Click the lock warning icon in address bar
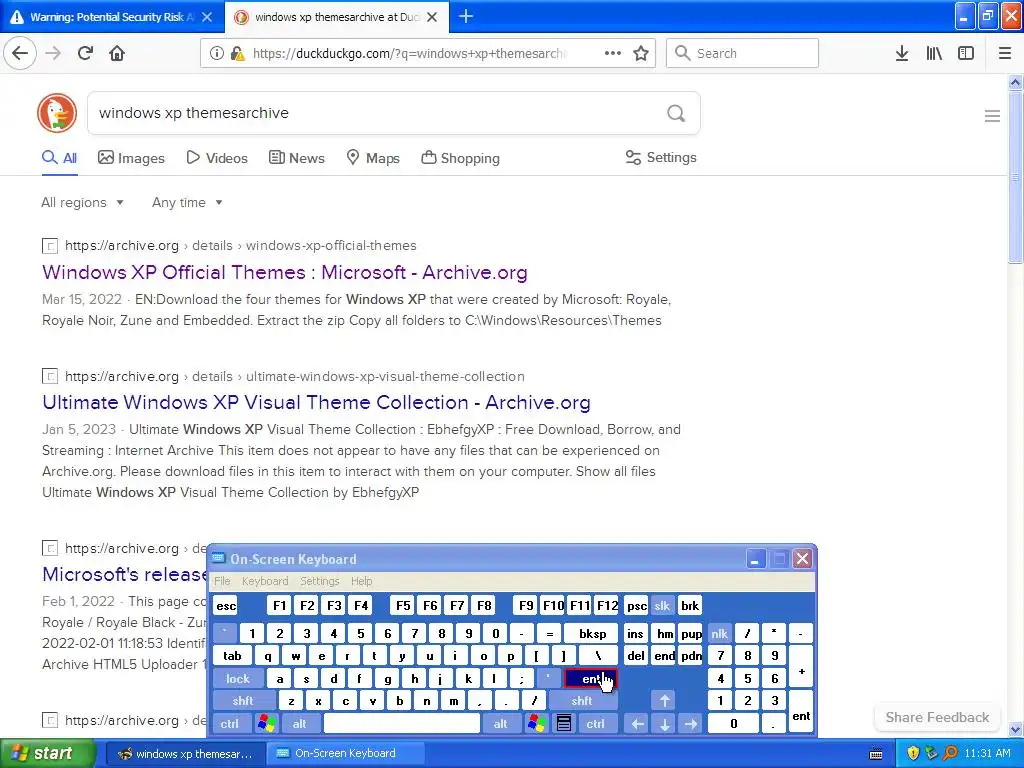Image resolution: width=1024 pixels, height=768 pixels. (x=238, y=53)
